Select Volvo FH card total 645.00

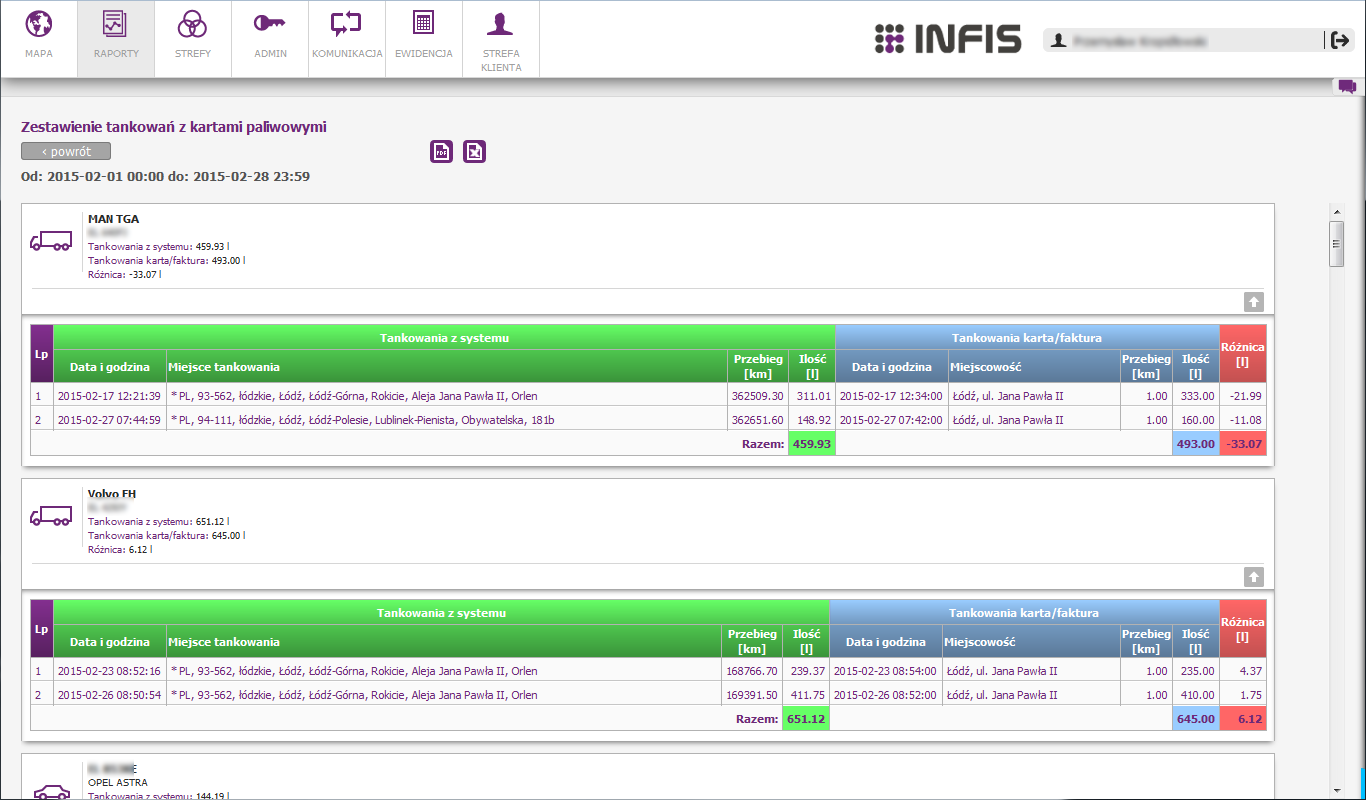[1196, 719]
